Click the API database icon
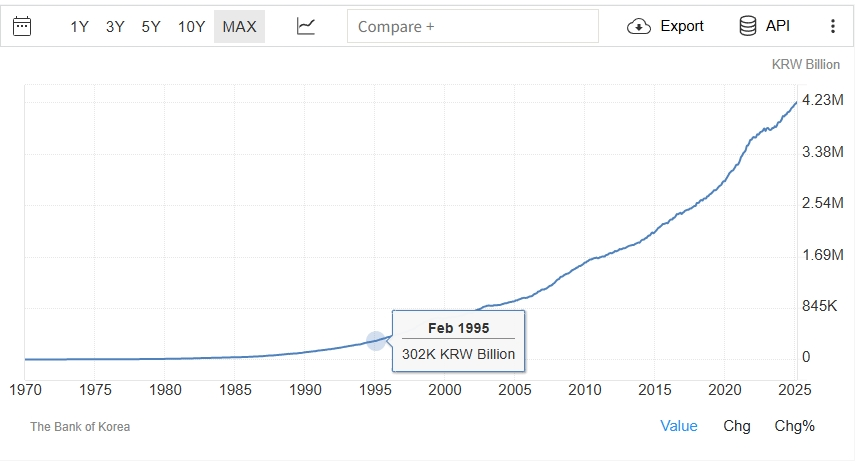Screen dimensions: 858x466 (x=748, y=27)
